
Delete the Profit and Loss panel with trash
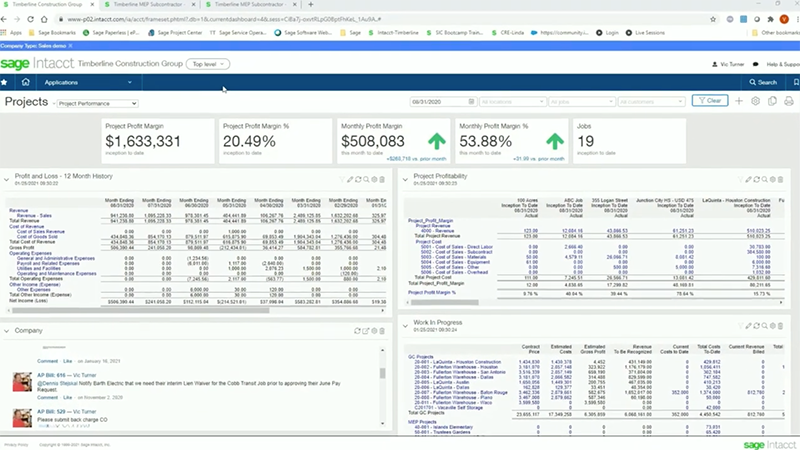tap(382, 180)
